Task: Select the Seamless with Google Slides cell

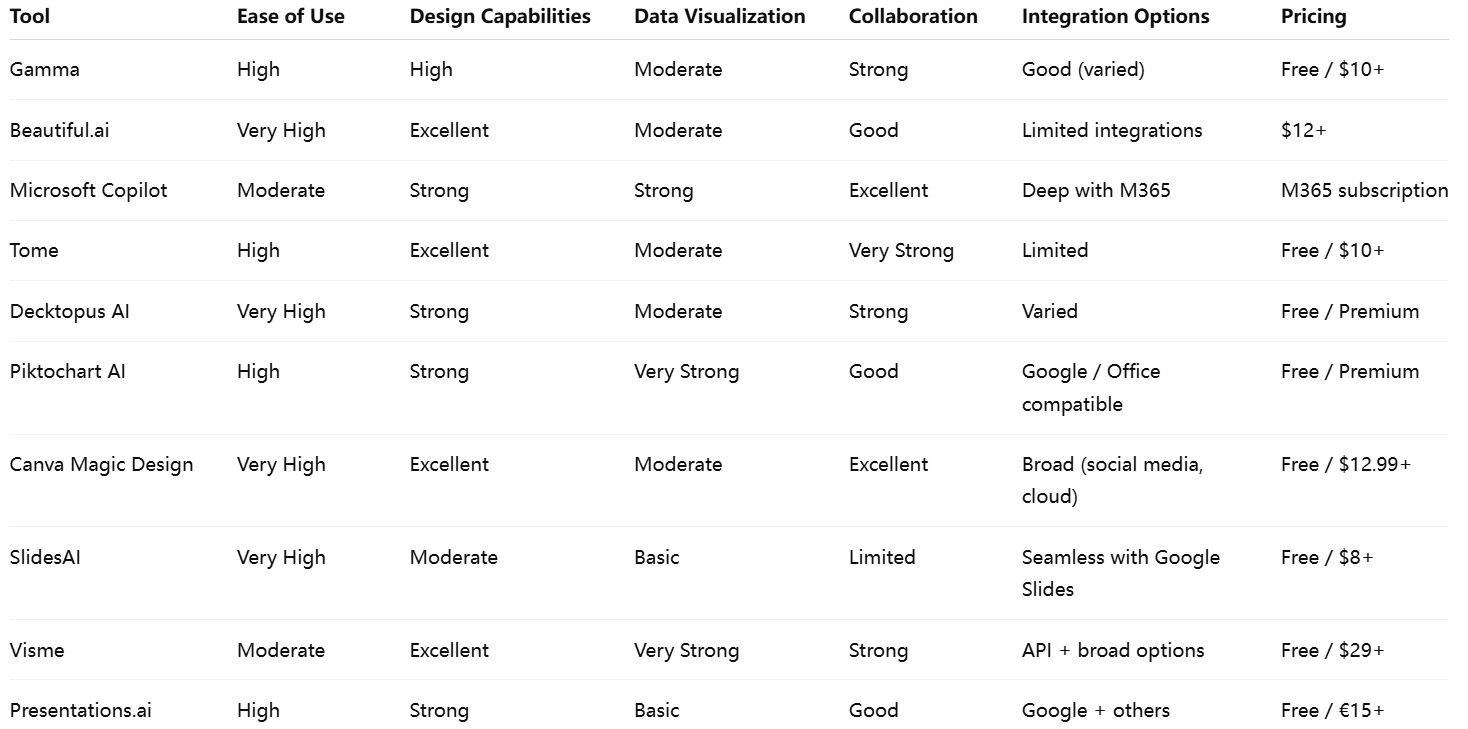Action: click(x=1121, y=573)
